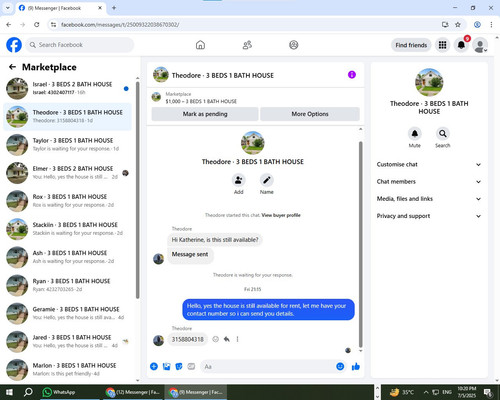Open the emoji picker in message box
The image size is (500, 400).
point(340,367)
